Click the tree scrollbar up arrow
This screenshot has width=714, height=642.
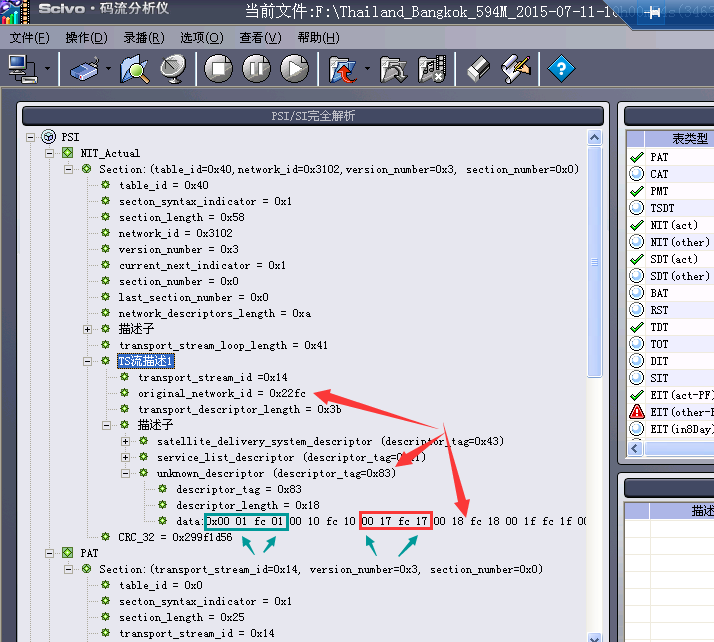(x=594, y=137)
